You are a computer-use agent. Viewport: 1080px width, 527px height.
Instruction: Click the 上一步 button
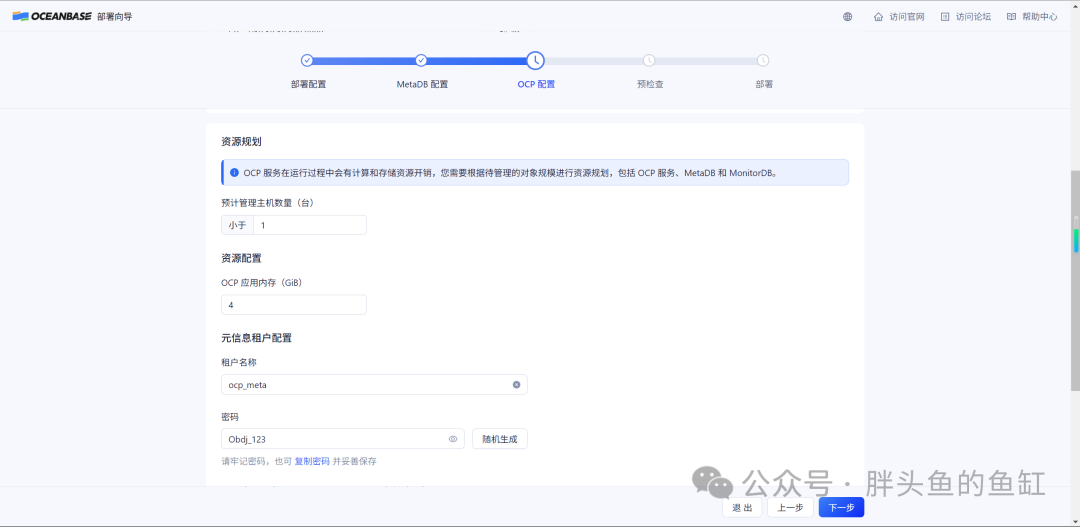point(790,508)
